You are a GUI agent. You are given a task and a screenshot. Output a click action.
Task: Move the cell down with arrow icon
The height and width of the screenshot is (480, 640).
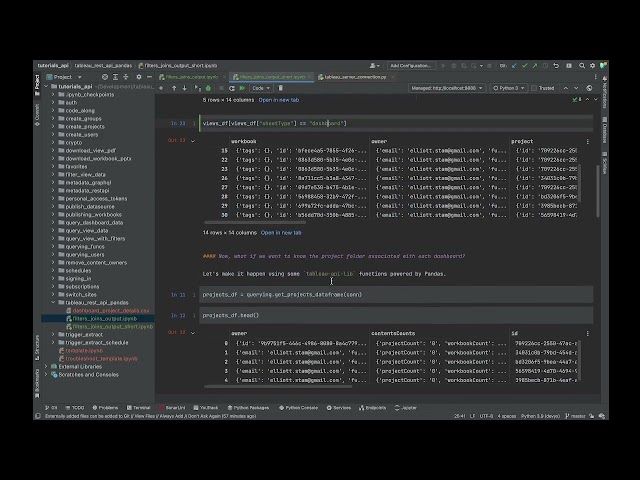[x=184, y=88]
